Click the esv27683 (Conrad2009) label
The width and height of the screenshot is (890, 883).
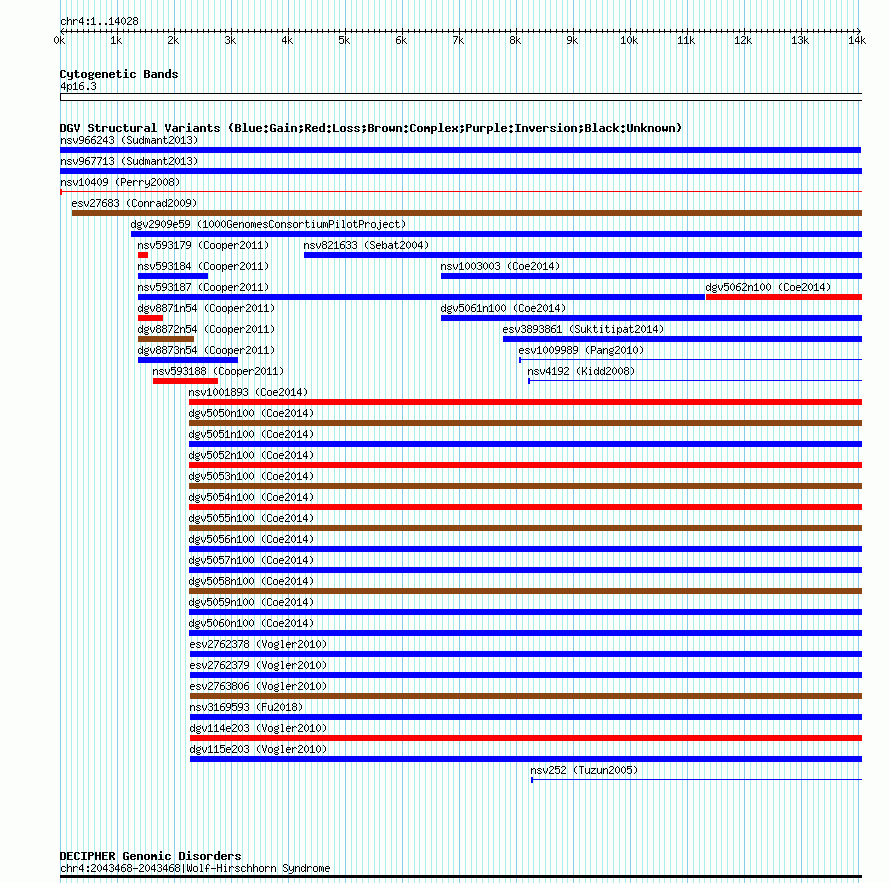click(x=134, y=203)
